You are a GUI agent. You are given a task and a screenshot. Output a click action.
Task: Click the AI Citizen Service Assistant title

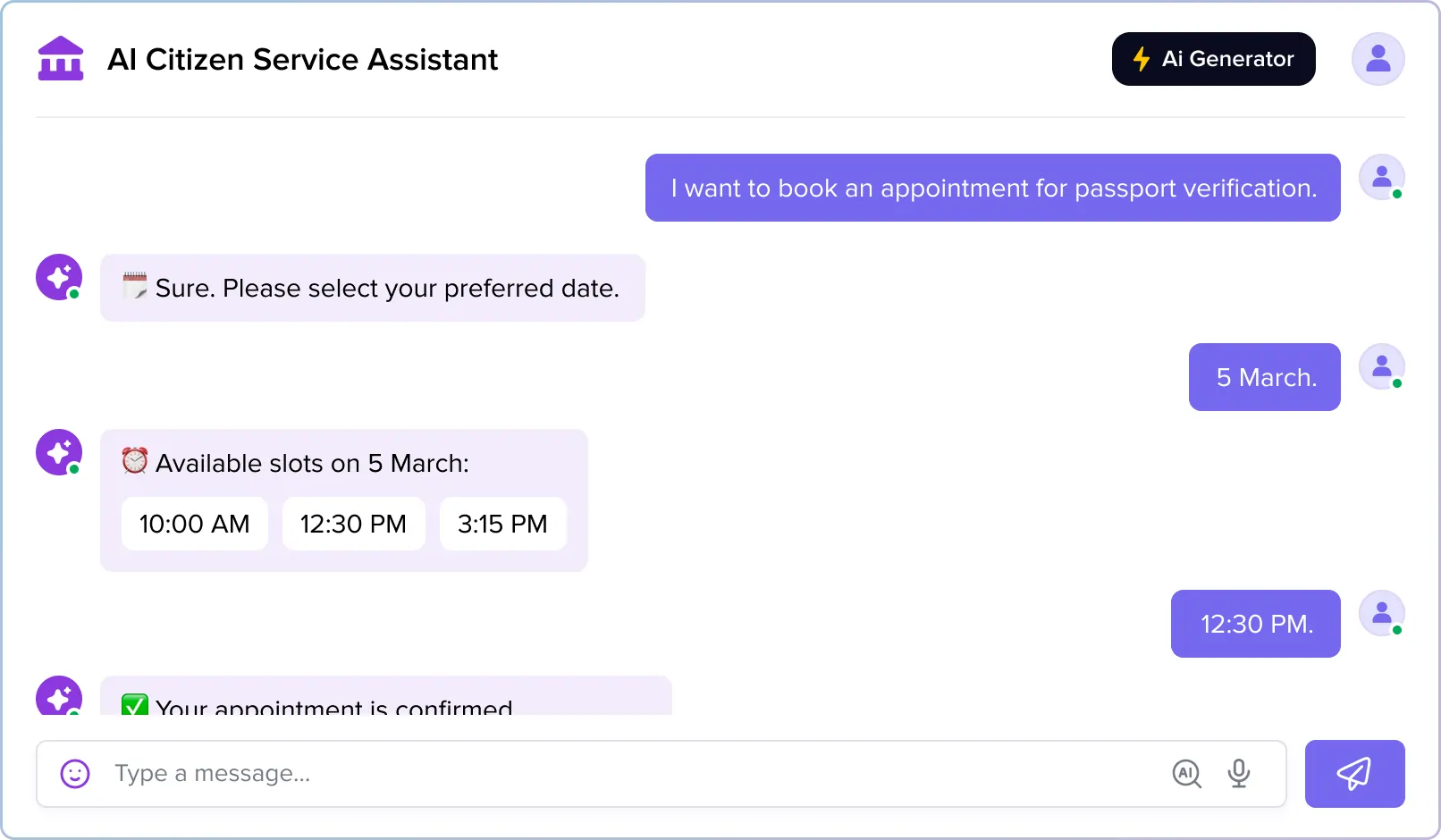[302, 59]
